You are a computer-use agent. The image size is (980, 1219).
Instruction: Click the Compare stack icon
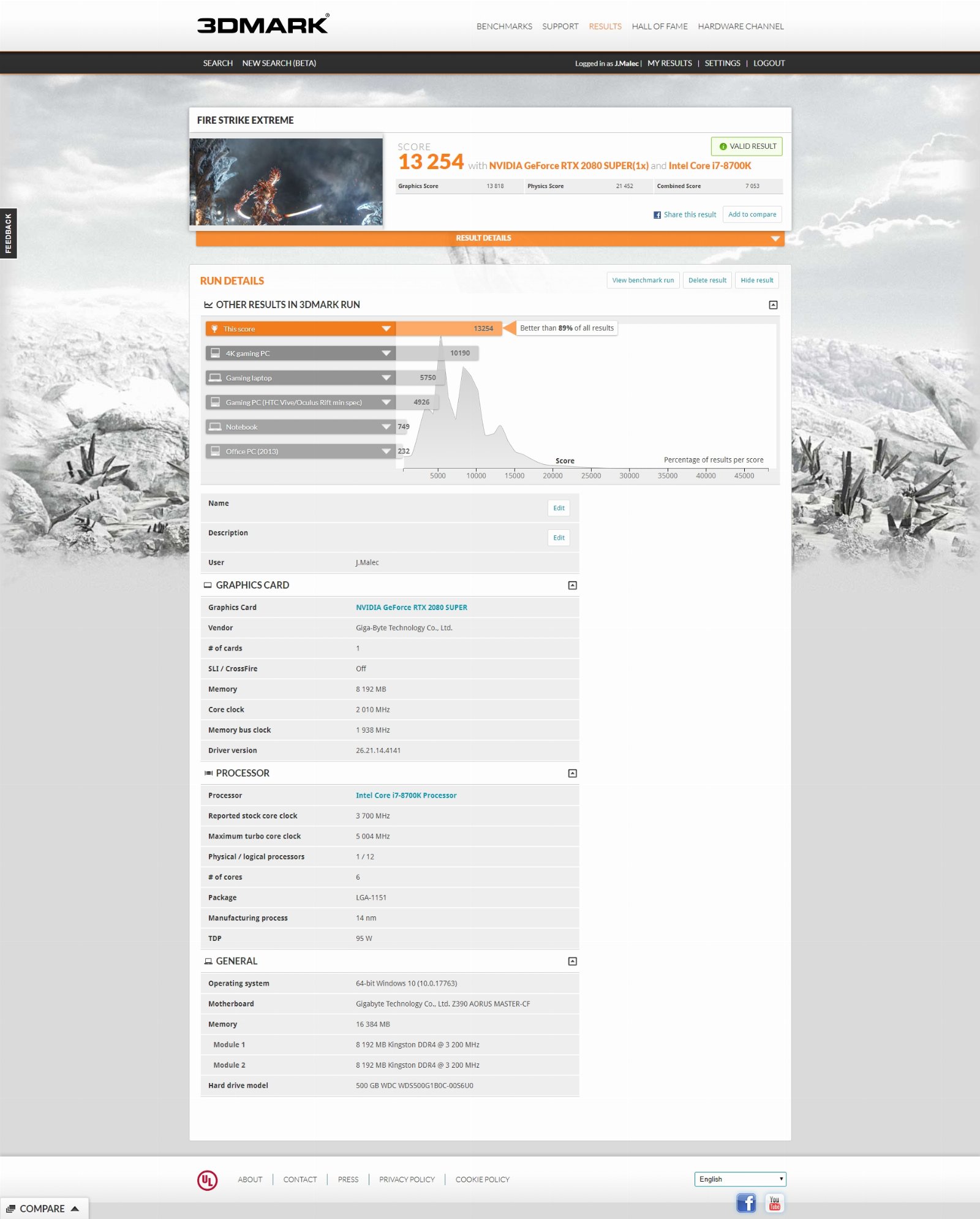(x=10, y=1209)
